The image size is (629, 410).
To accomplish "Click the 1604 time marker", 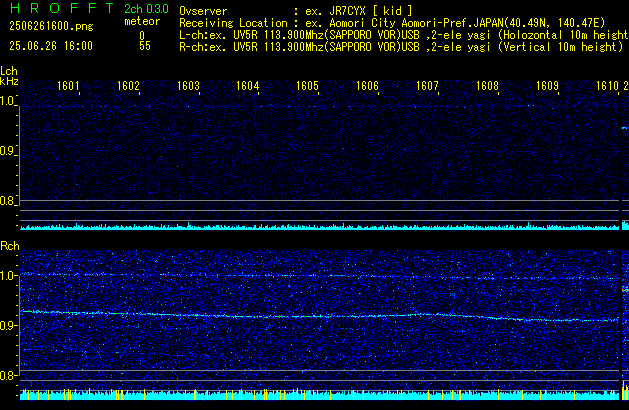I will pyautogui.click(x=248, y=86).
